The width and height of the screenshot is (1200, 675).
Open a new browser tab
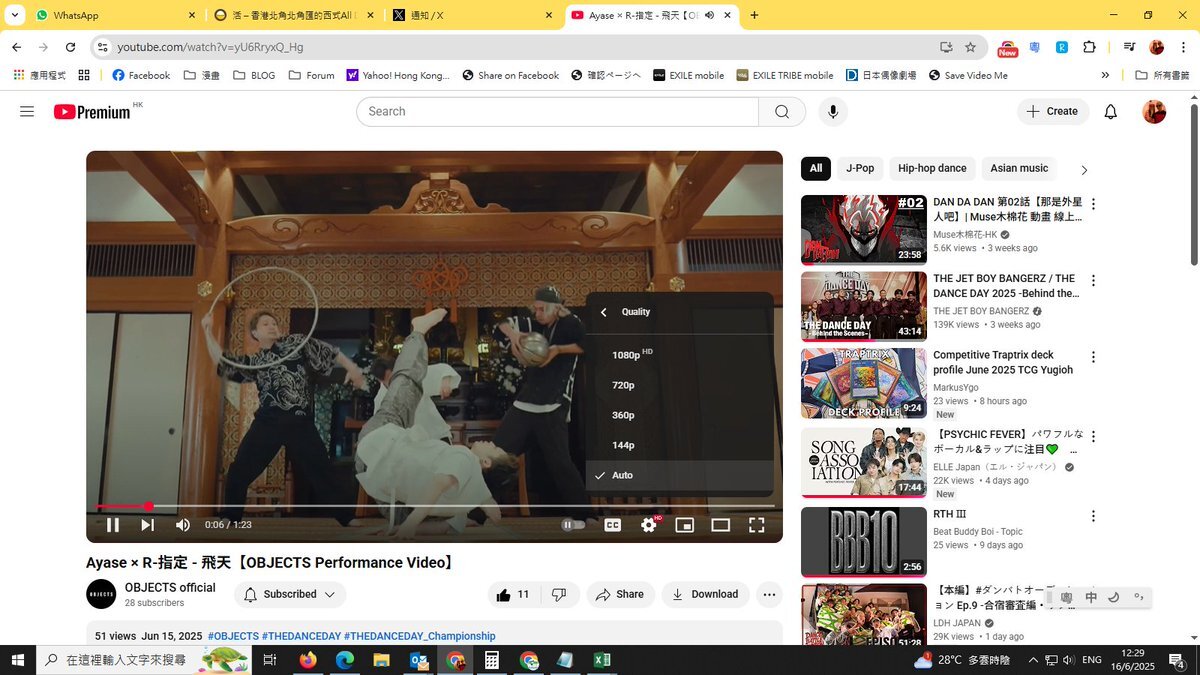tap(754, 15)
